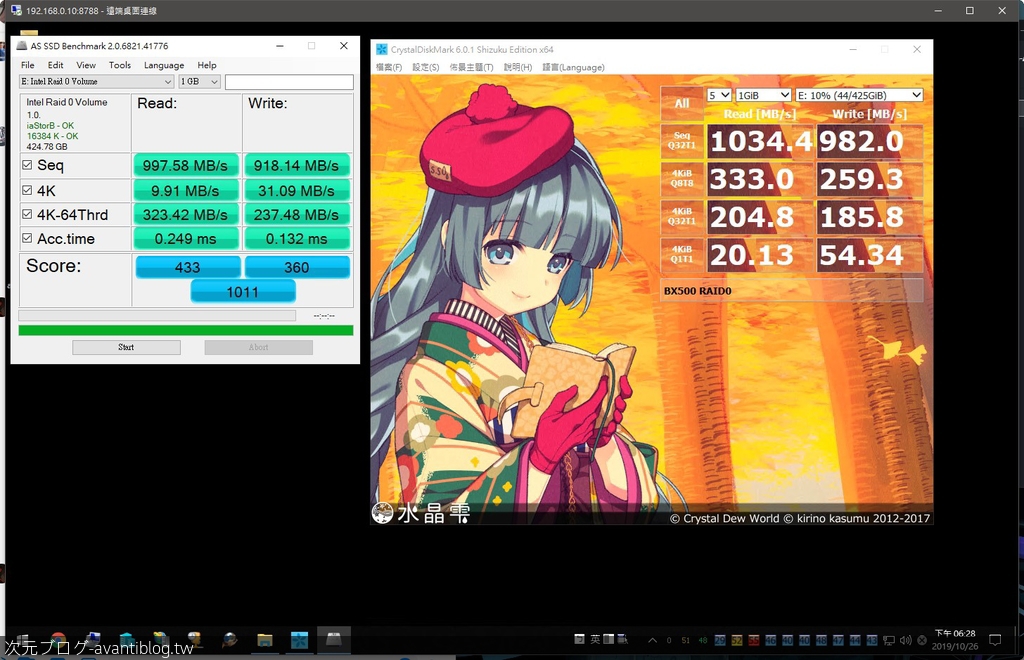Open CrystalDiskMark 語言(Language) menu
Image resolution: width=1024 pixels, height=660 pixels.
click(x=573, y=67)
